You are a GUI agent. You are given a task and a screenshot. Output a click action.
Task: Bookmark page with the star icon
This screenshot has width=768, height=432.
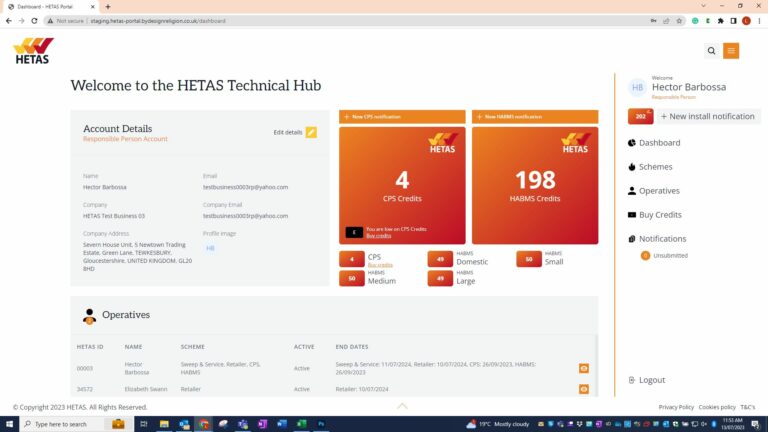(679, 21)
